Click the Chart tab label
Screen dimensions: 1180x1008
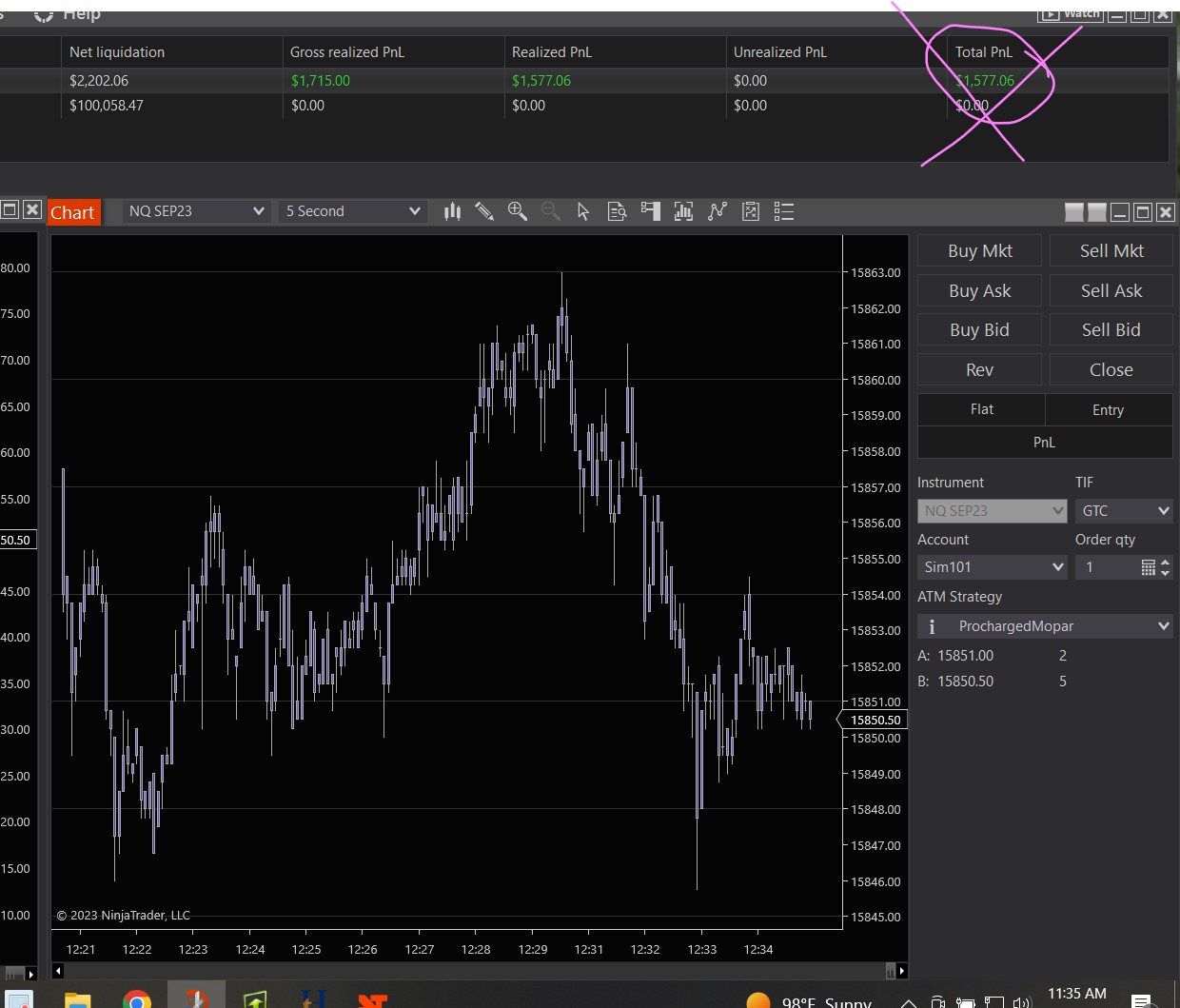tap(72, 212)
